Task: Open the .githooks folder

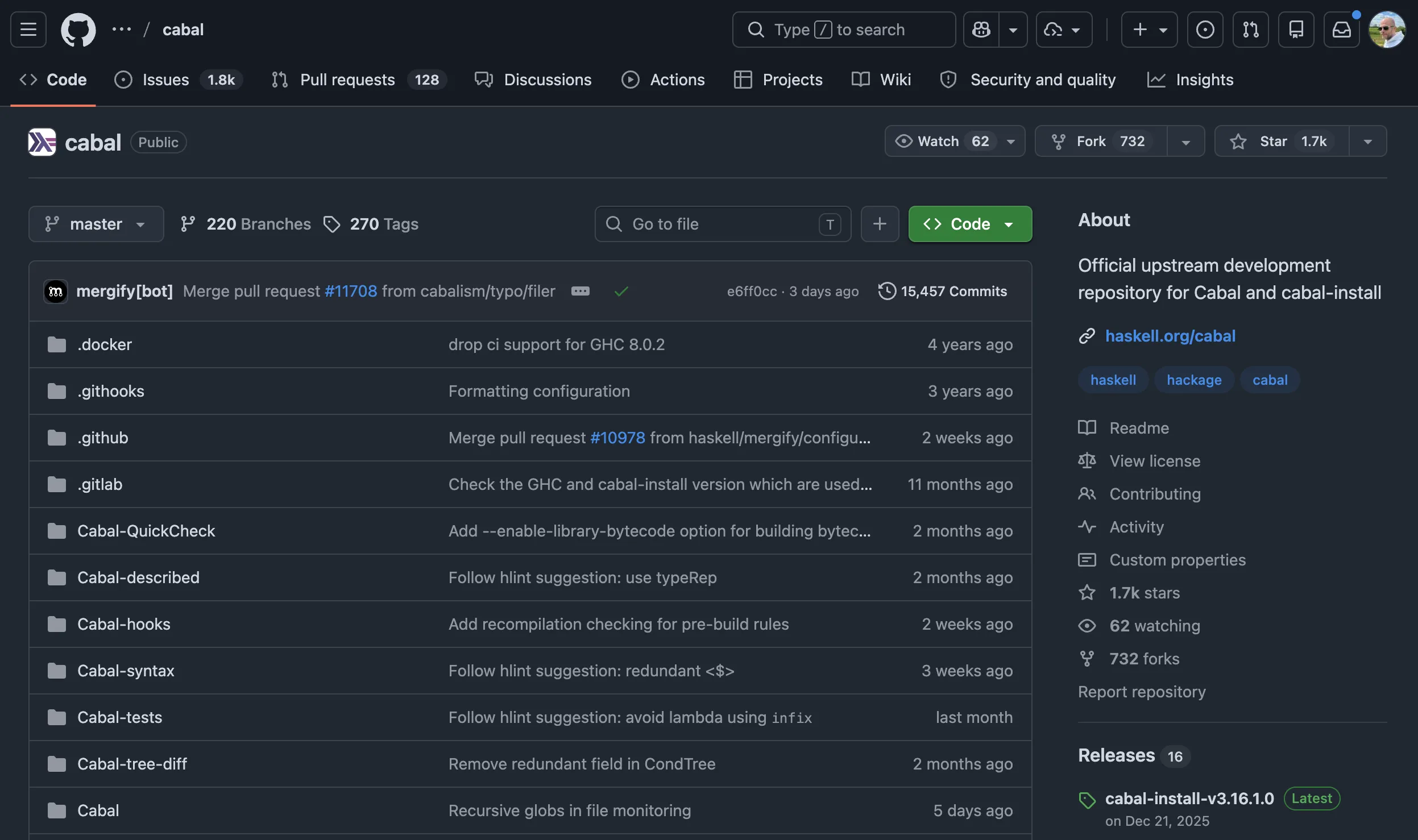Action: 111,391
